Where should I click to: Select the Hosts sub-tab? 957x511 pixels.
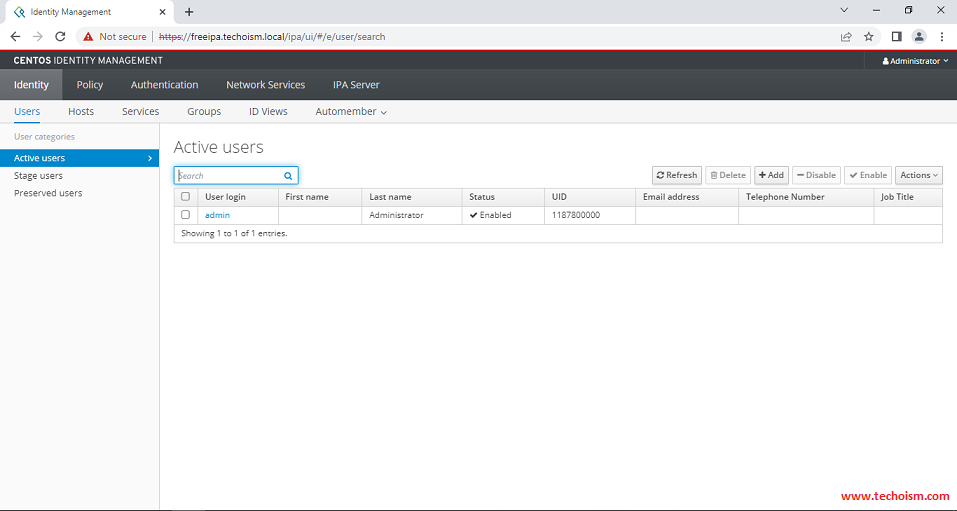(x=81, y=112)
